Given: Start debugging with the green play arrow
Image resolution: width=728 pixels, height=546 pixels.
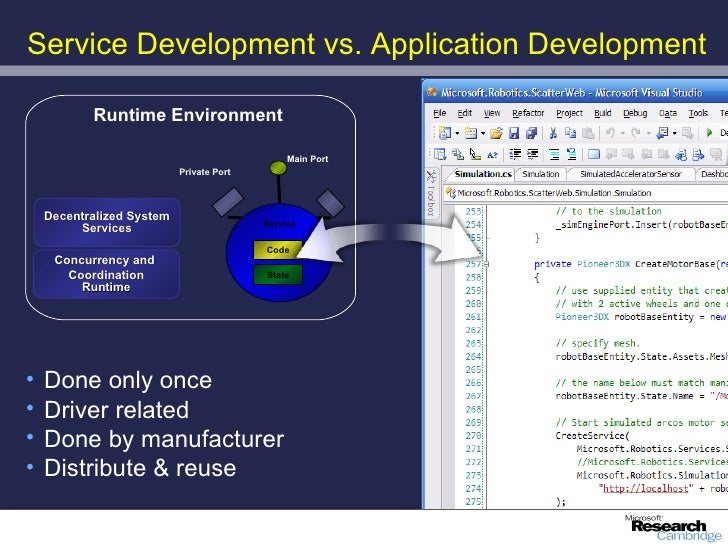Looking at the screenshot, I should [709, 133].
